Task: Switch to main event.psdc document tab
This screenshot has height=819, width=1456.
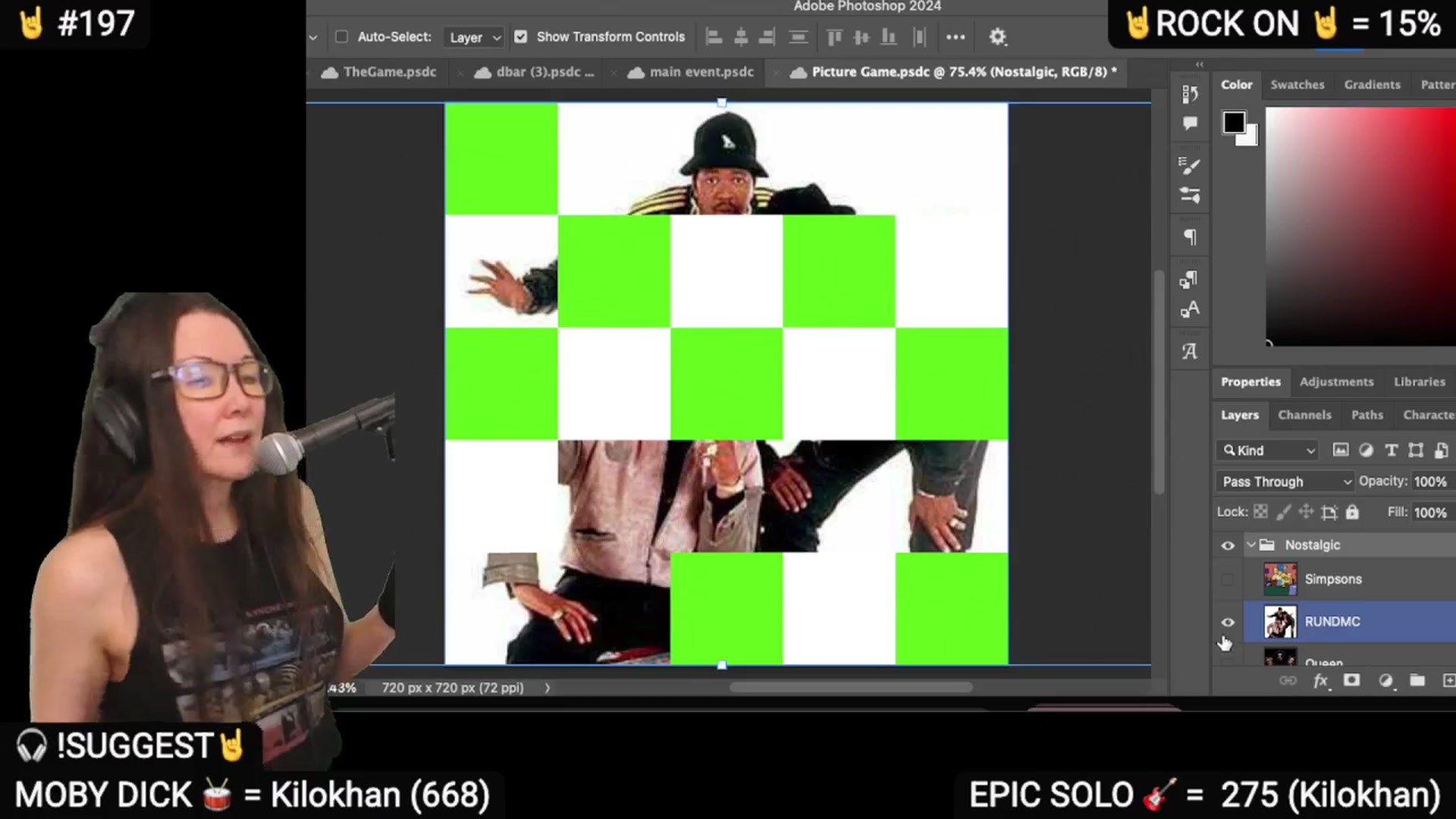Action: [x=692, y=72]
